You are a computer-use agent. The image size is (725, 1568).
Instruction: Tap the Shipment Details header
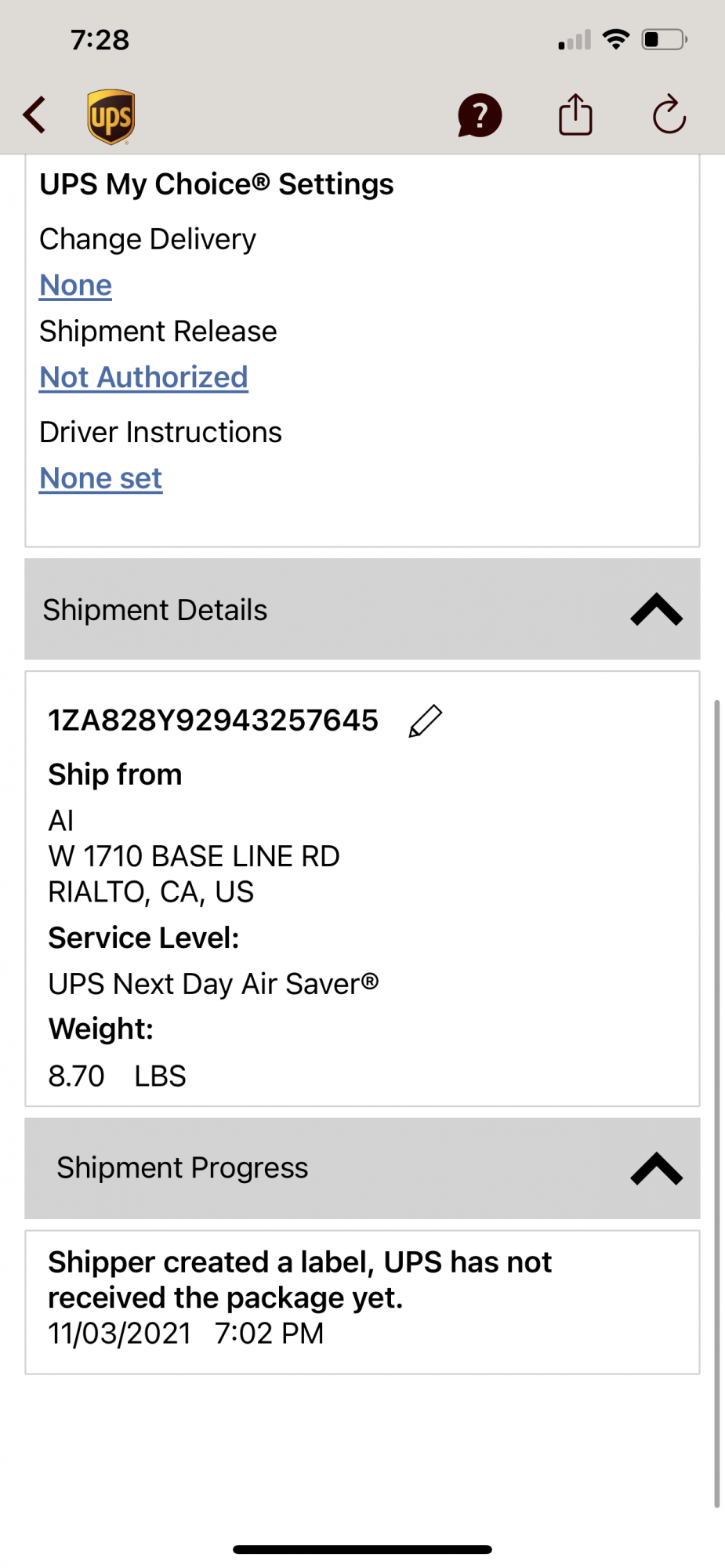tap(155, 610)
